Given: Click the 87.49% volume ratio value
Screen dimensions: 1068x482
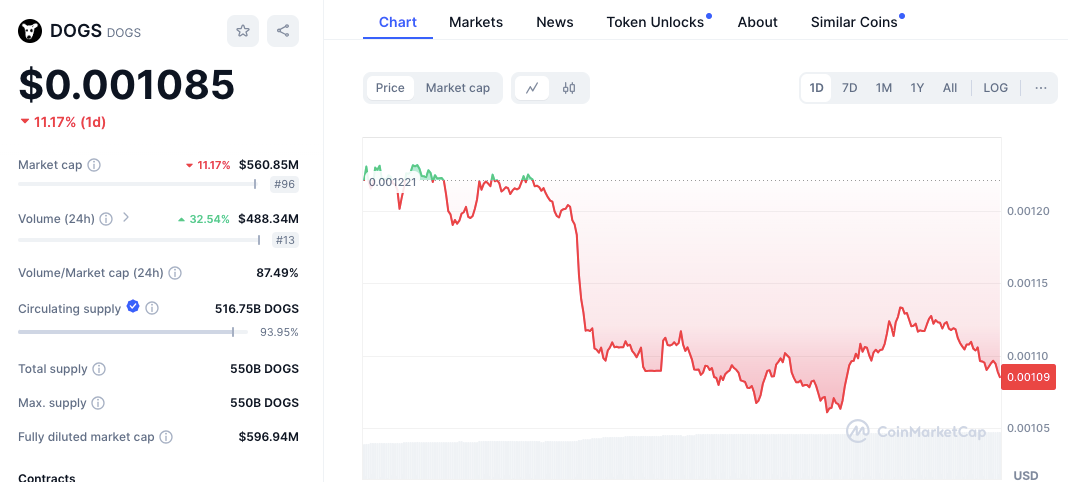Looking at the screenshot, I should [277, 273].
